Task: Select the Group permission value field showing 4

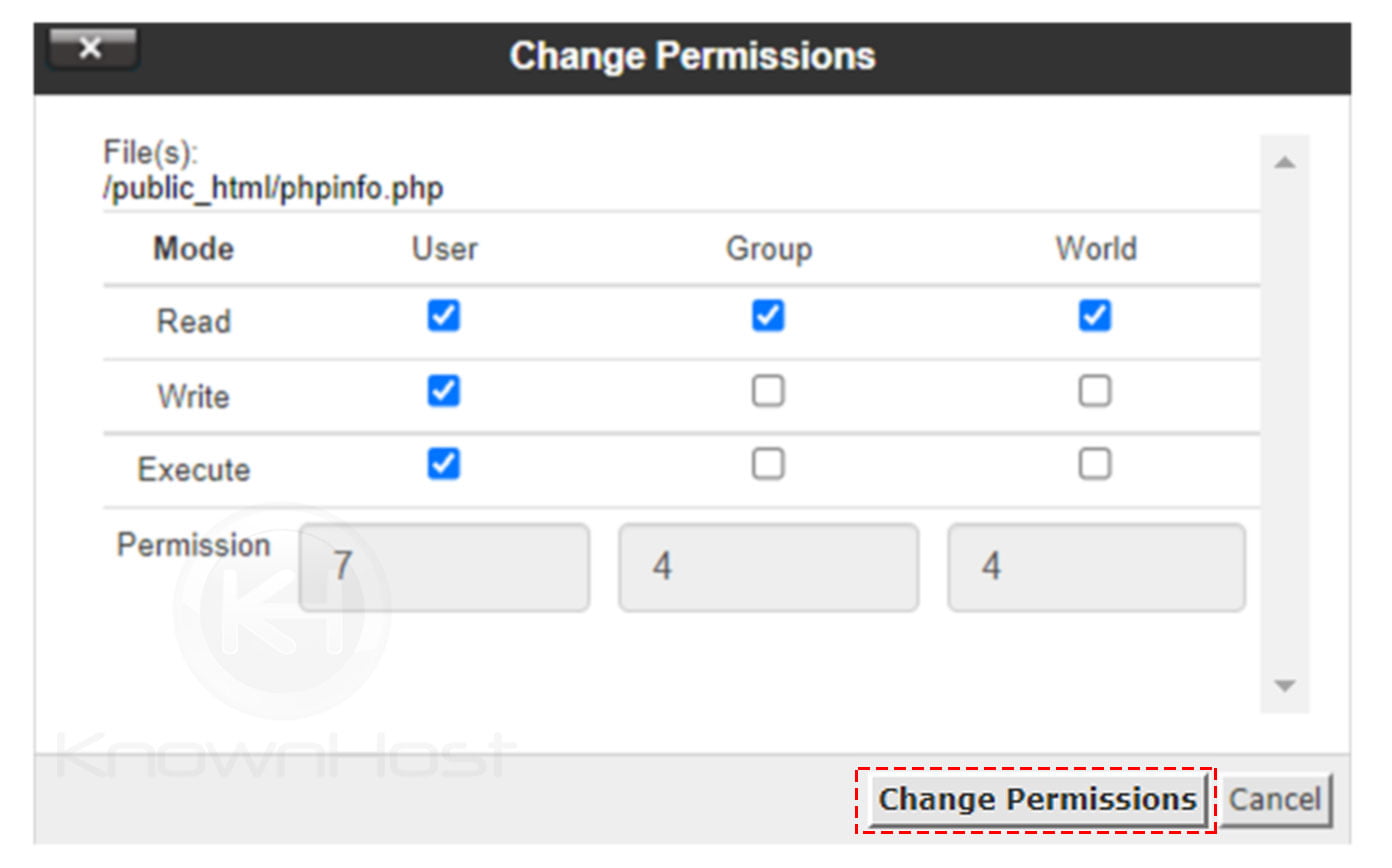Action: tap(768, 566)
